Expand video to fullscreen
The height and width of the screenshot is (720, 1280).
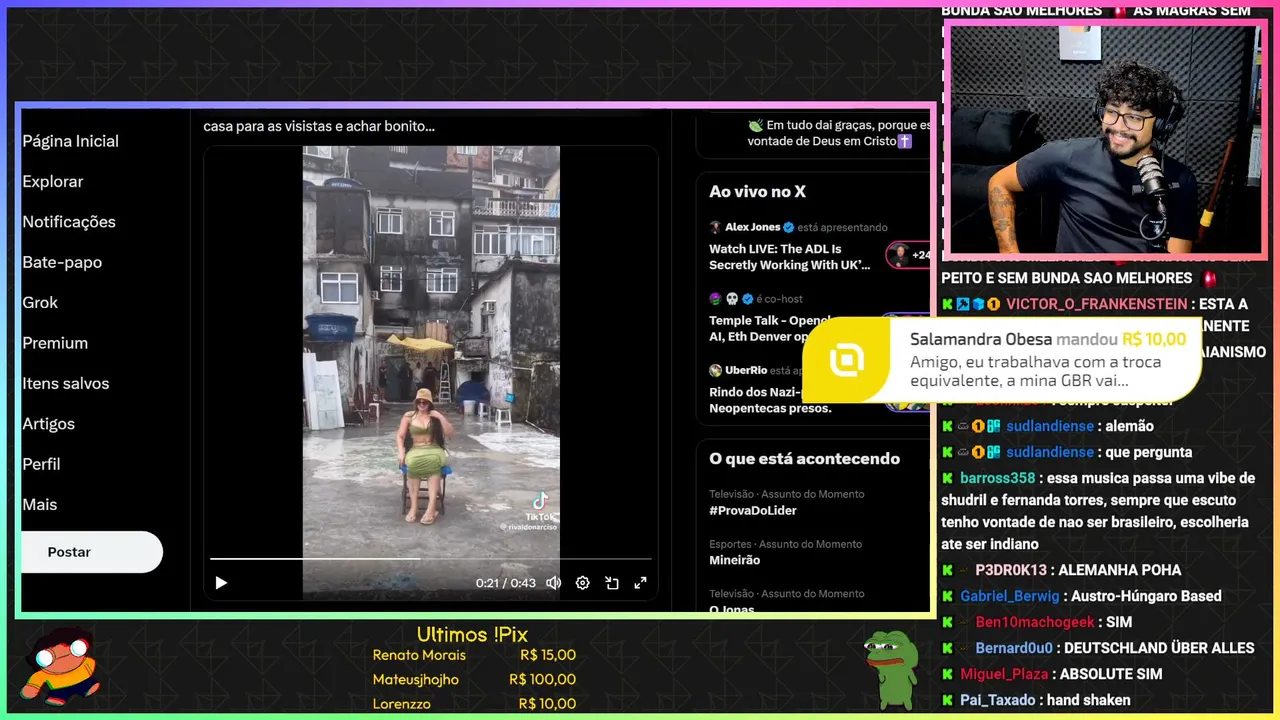(641, 583)
